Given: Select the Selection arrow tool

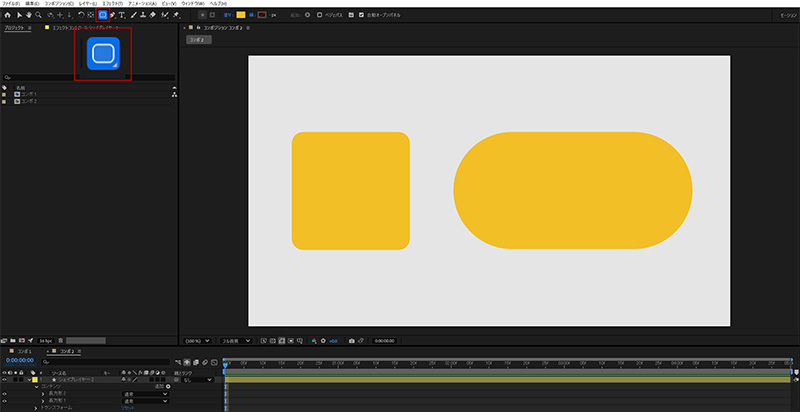Looking at the screenshot, I should coord(17,16).
